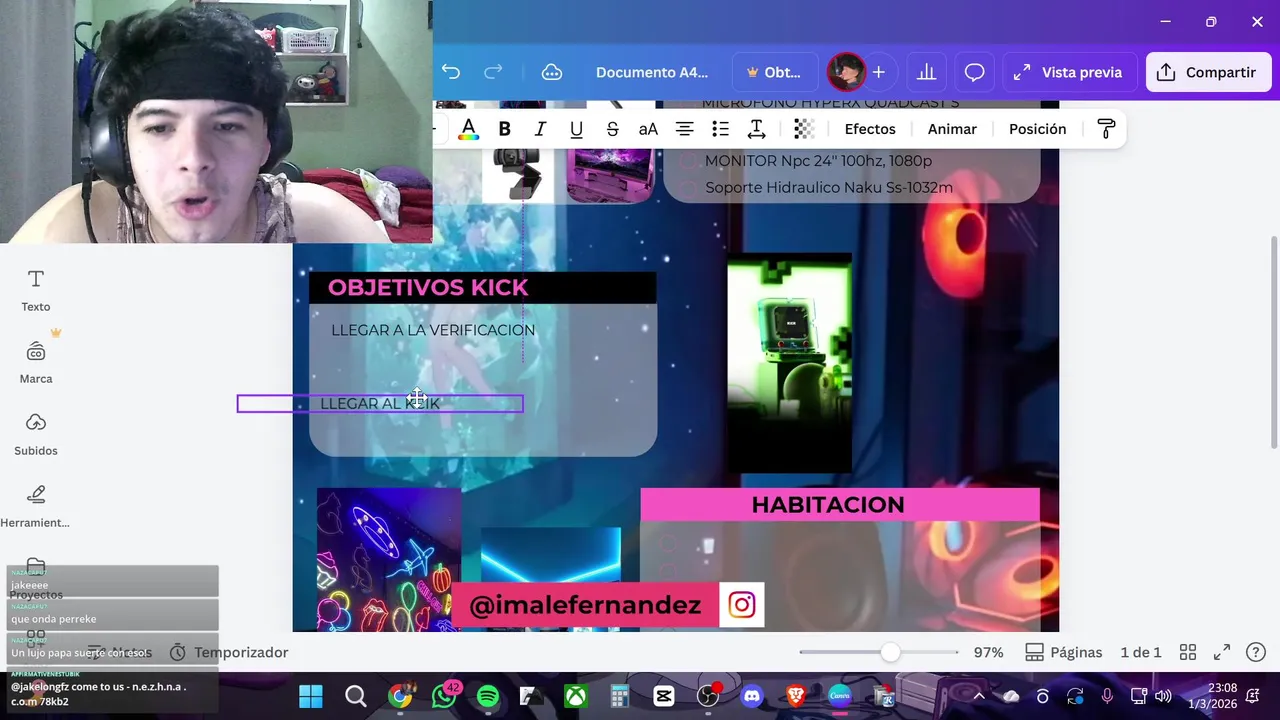Open the Herramientas sidebar tab
This screenshot has width=1280, height=720.
(36, 506)
